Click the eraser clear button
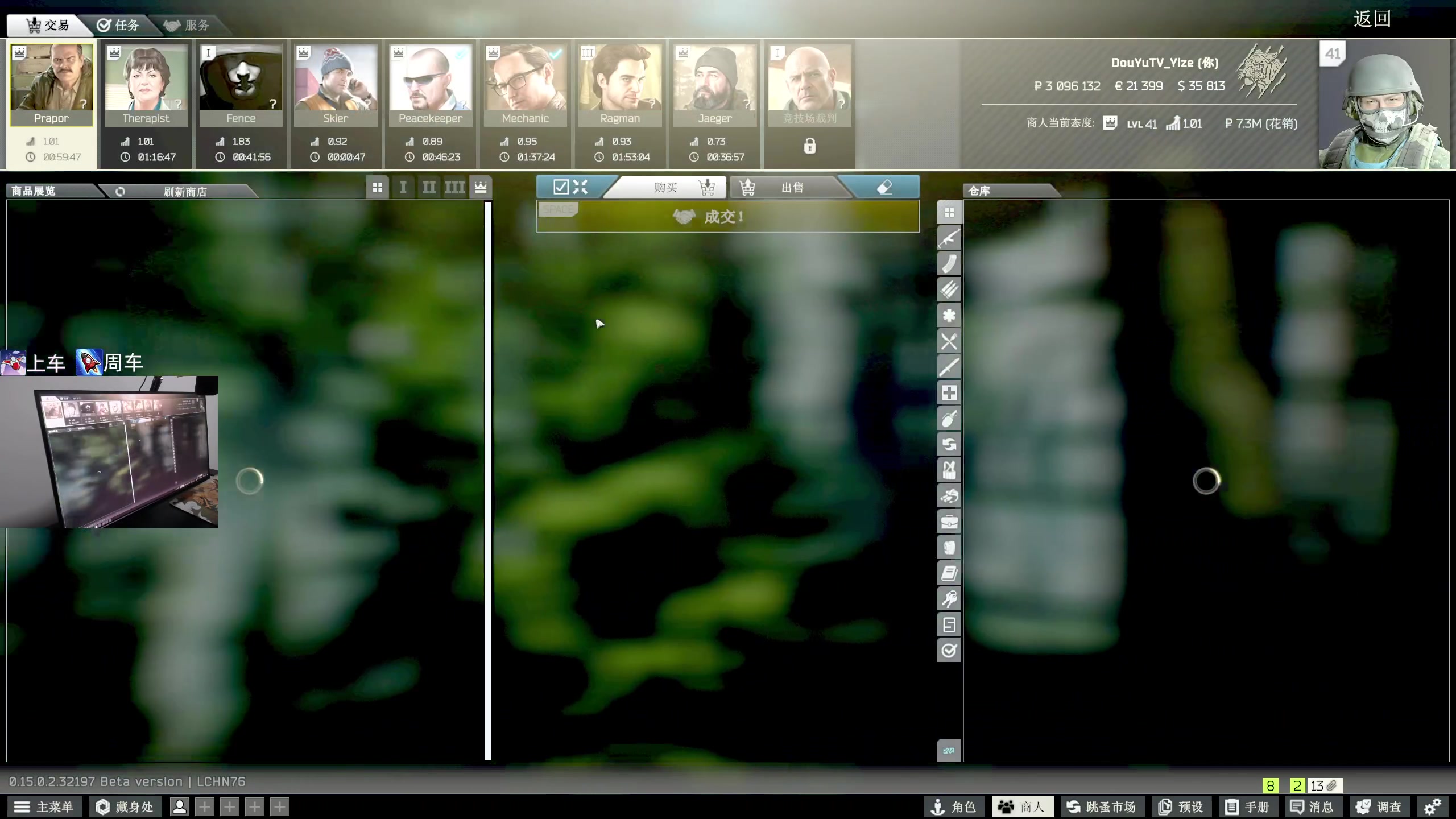 pos(884,187)
